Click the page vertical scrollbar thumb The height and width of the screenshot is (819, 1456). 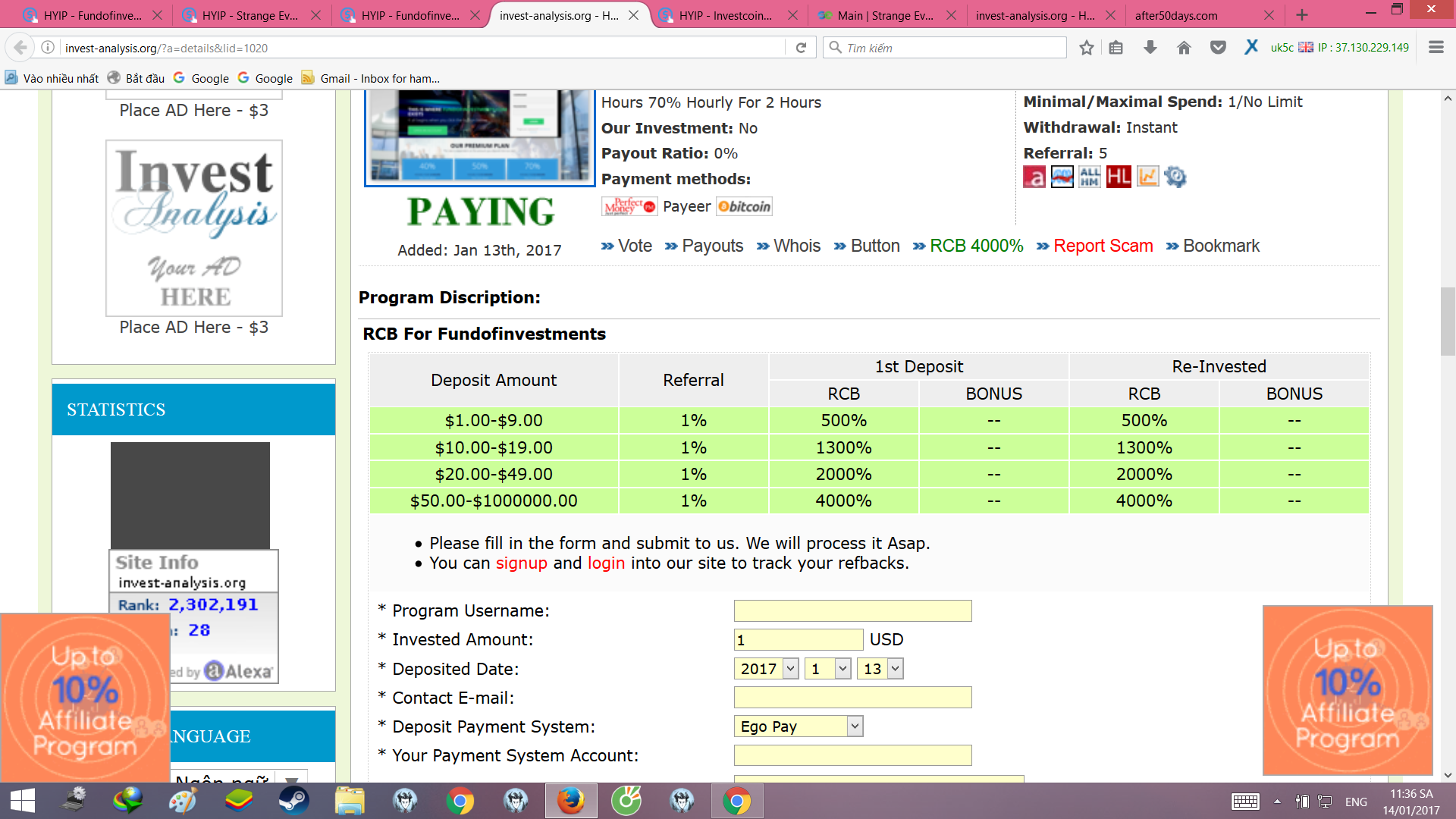coord(1448,322)
